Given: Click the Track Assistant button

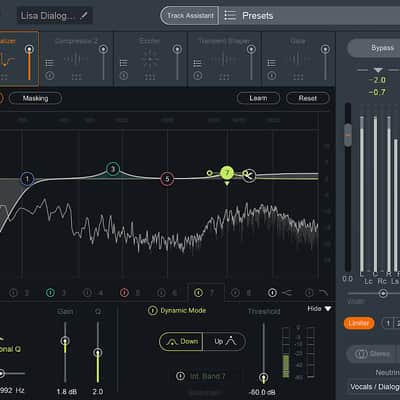Looking at the screenshot, I should 190,16.
